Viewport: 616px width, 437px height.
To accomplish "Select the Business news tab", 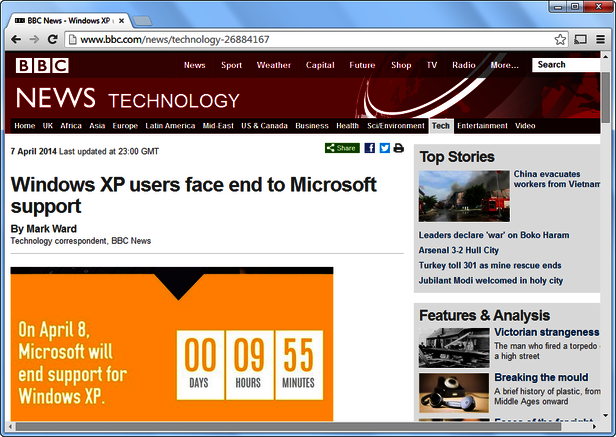I will 312,126.
